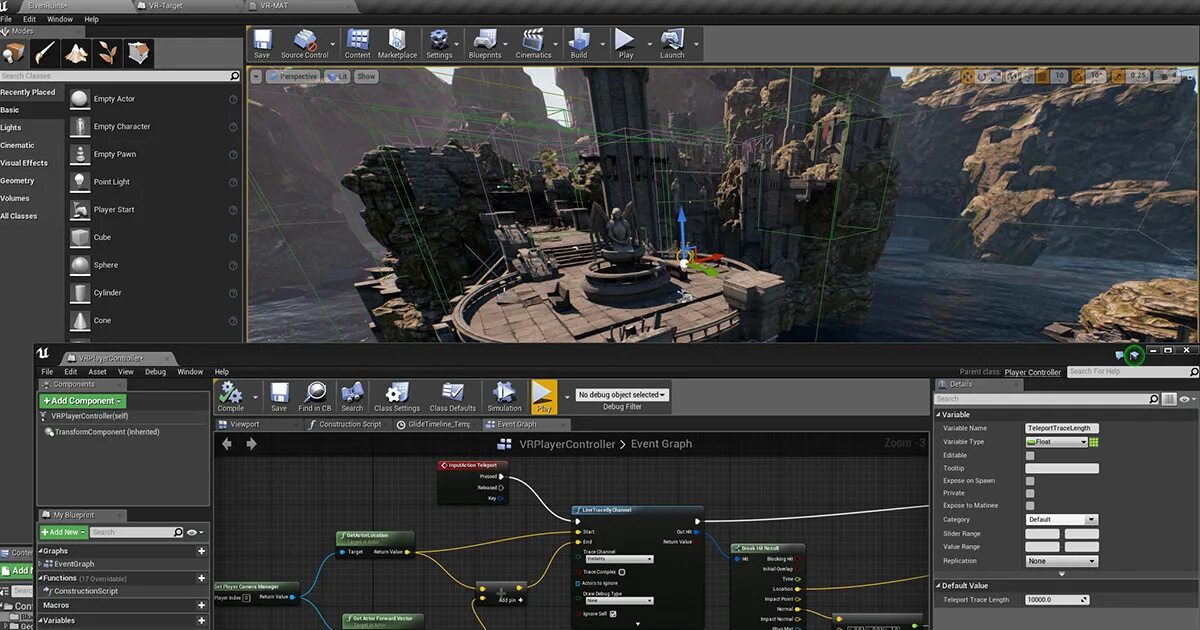Image resolution: width=1200 pixels, height=630 pixels.
Task: Click Save in the blueprint editor toolbar
Action: (x=279, y=396)
